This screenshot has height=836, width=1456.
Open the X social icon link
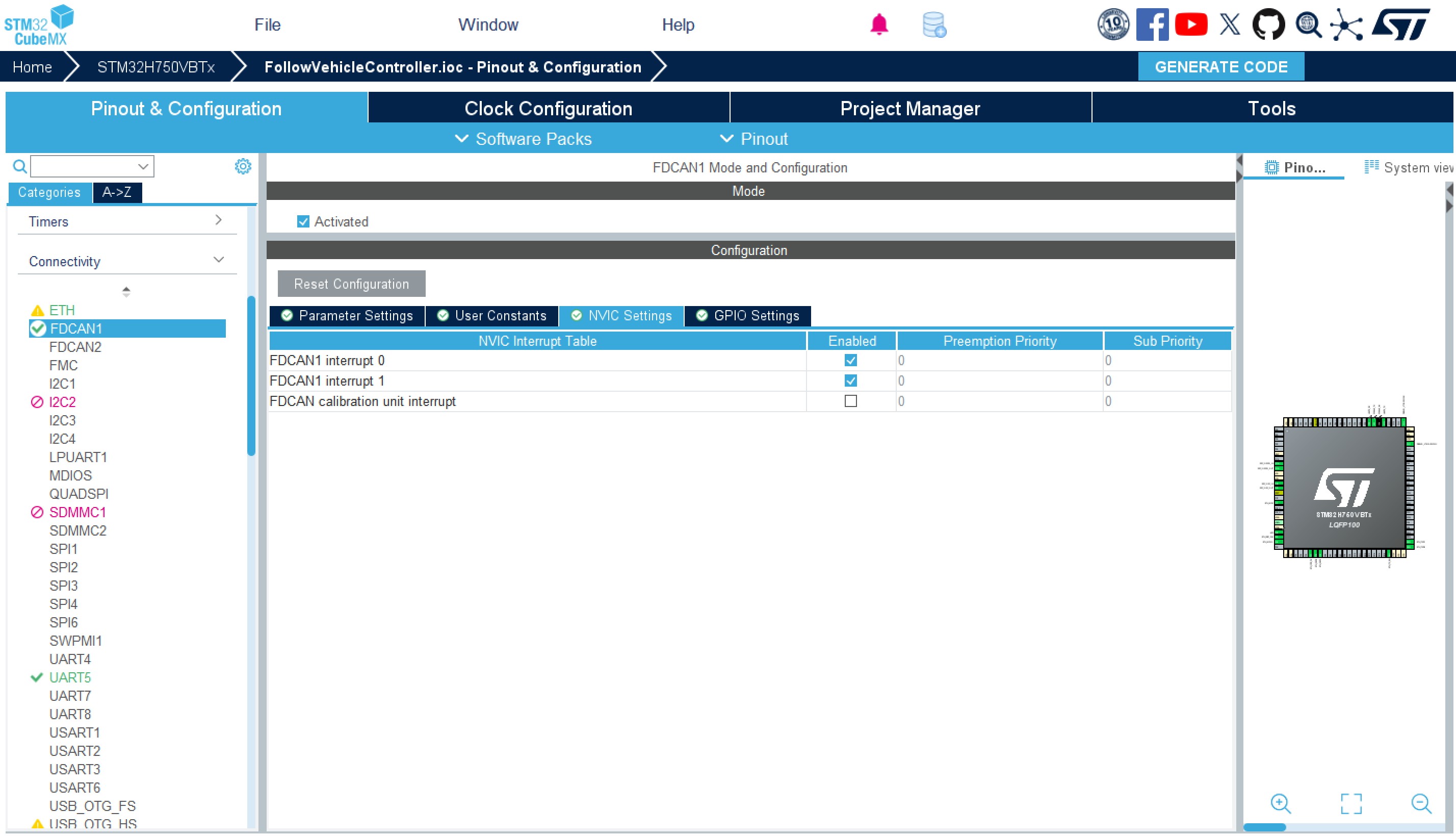tap(1229, 24)
